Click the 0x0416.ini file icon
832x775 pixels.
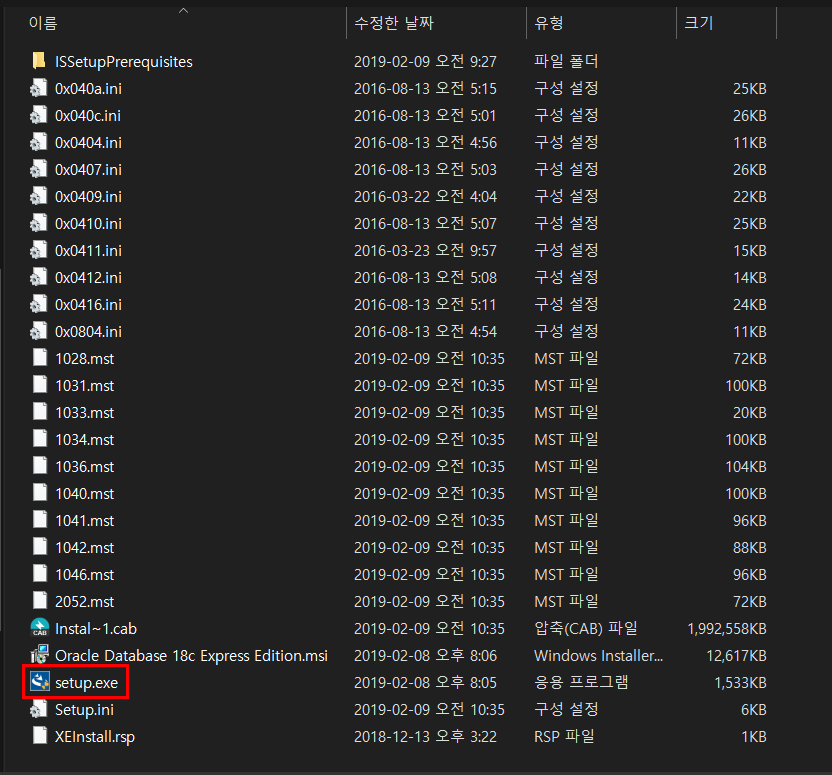[39, 304]
